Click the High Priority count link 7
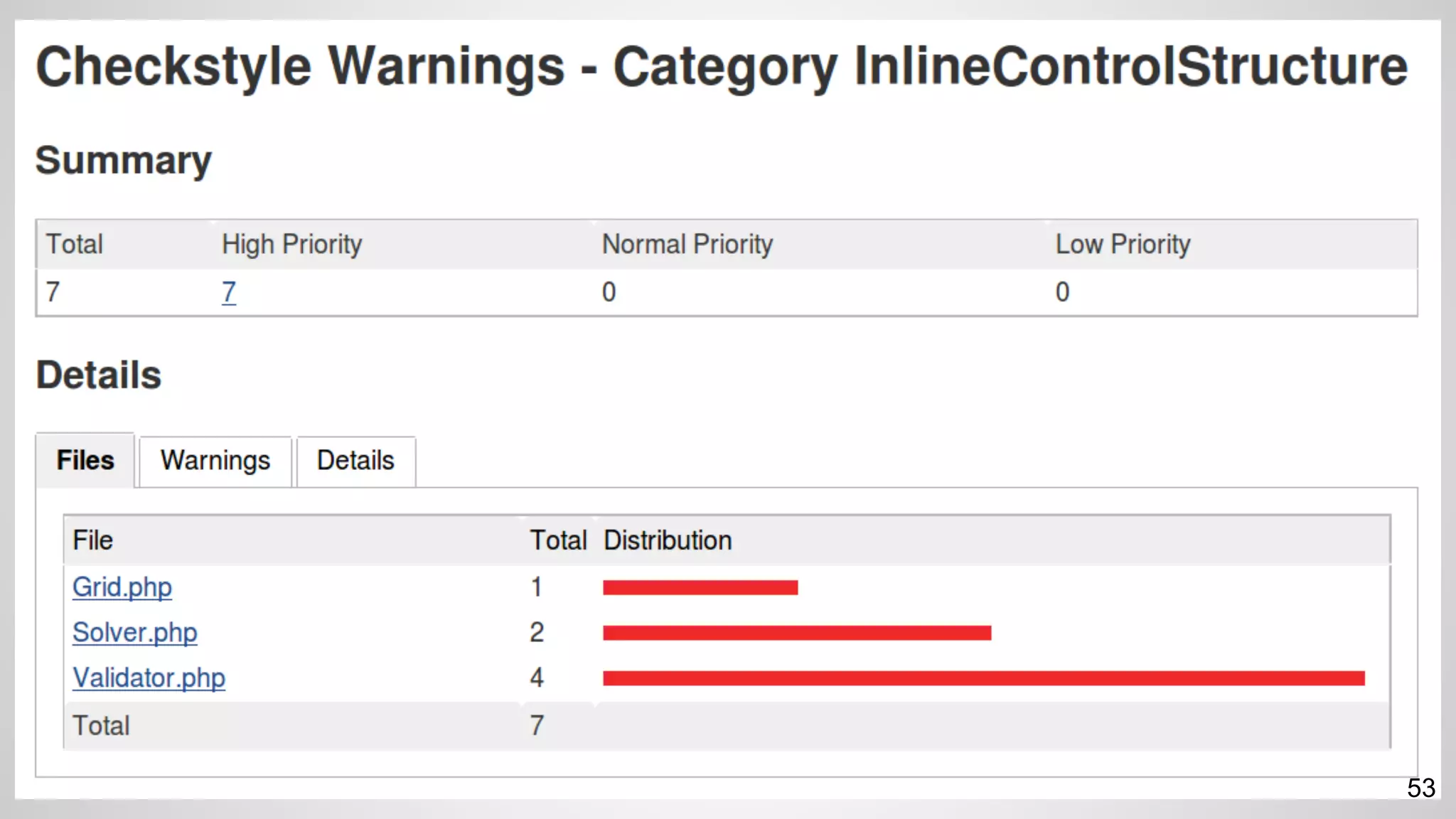Image resolution: width=1456 pixels, height=819 pixels. point(228,292)
